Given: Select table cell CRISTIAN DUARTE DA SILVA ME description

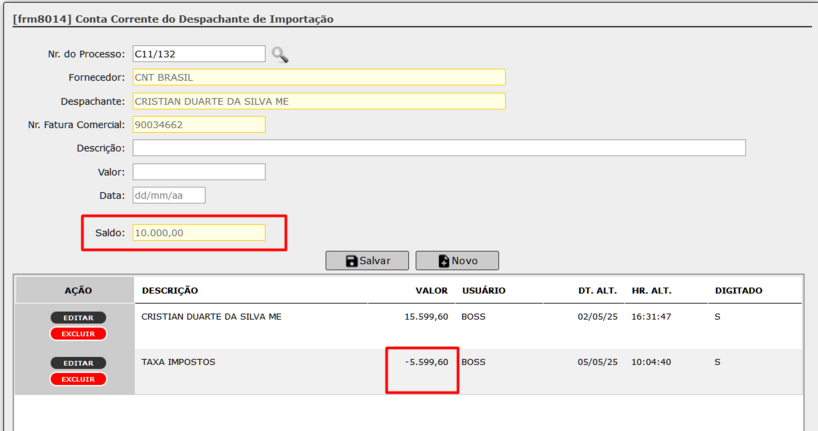Looking at the screenshot, I should [211, 317].
